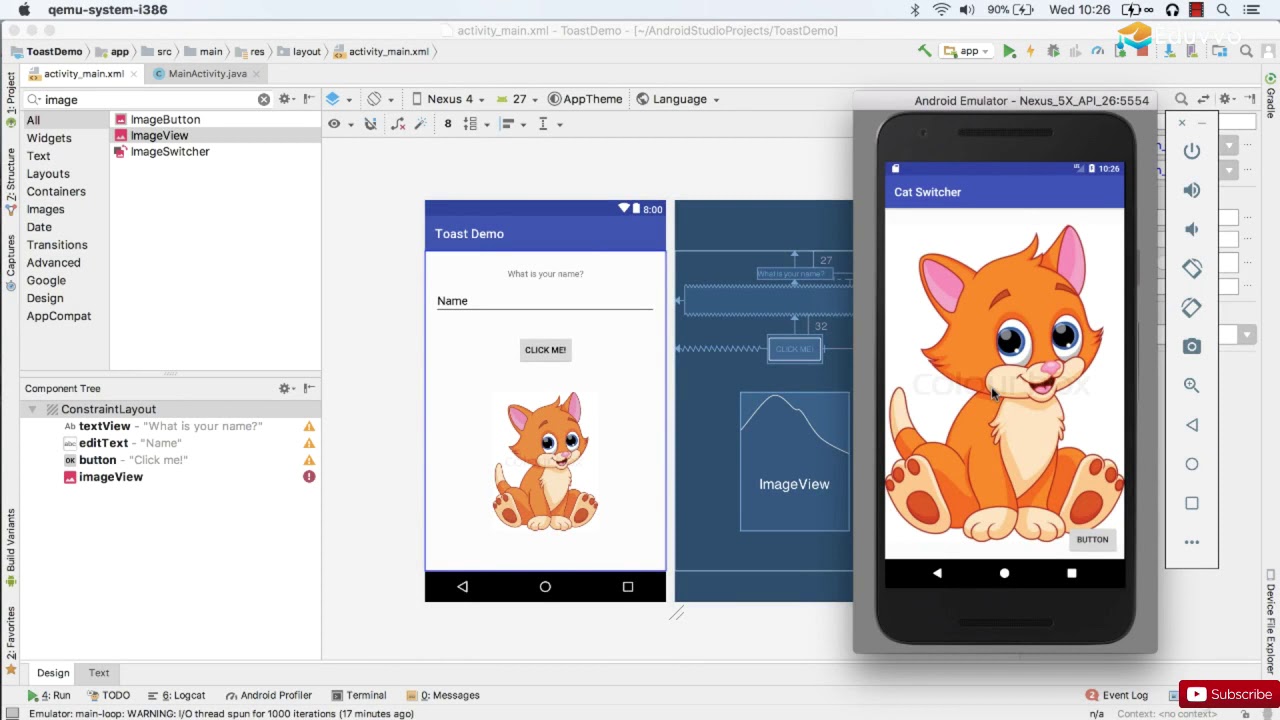1280x720 pixels.
Task: Clear the palette search text
Action: [264, 99]
